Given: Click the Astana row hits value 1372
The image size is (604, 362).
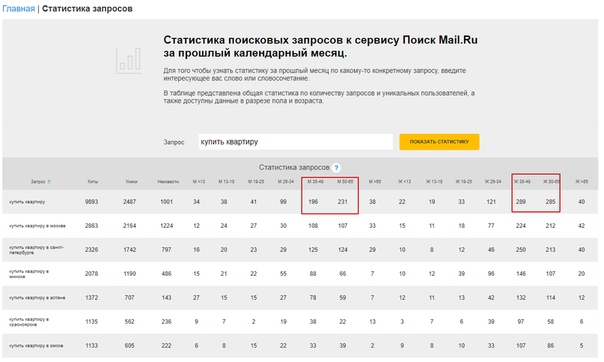Looking at the screenshot, I should coord(91,298).
